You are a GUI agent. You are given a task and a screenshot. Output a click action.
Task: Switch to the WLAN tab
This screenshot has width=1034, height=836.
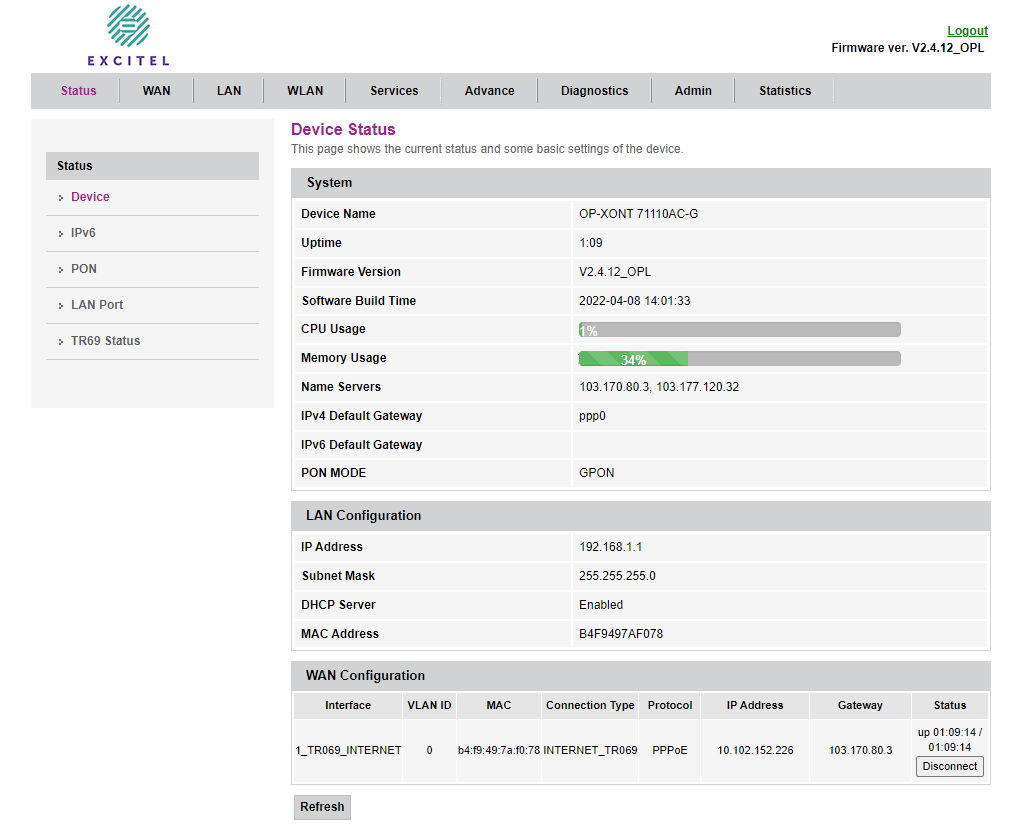305,91
